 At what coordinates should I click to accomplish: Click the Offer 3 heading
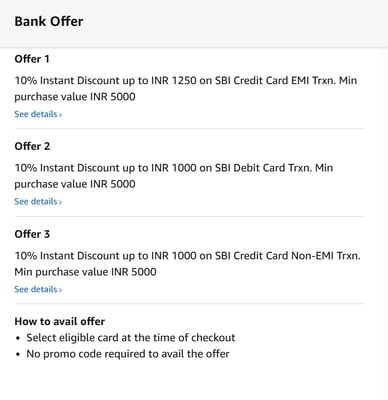coord(32,234)
